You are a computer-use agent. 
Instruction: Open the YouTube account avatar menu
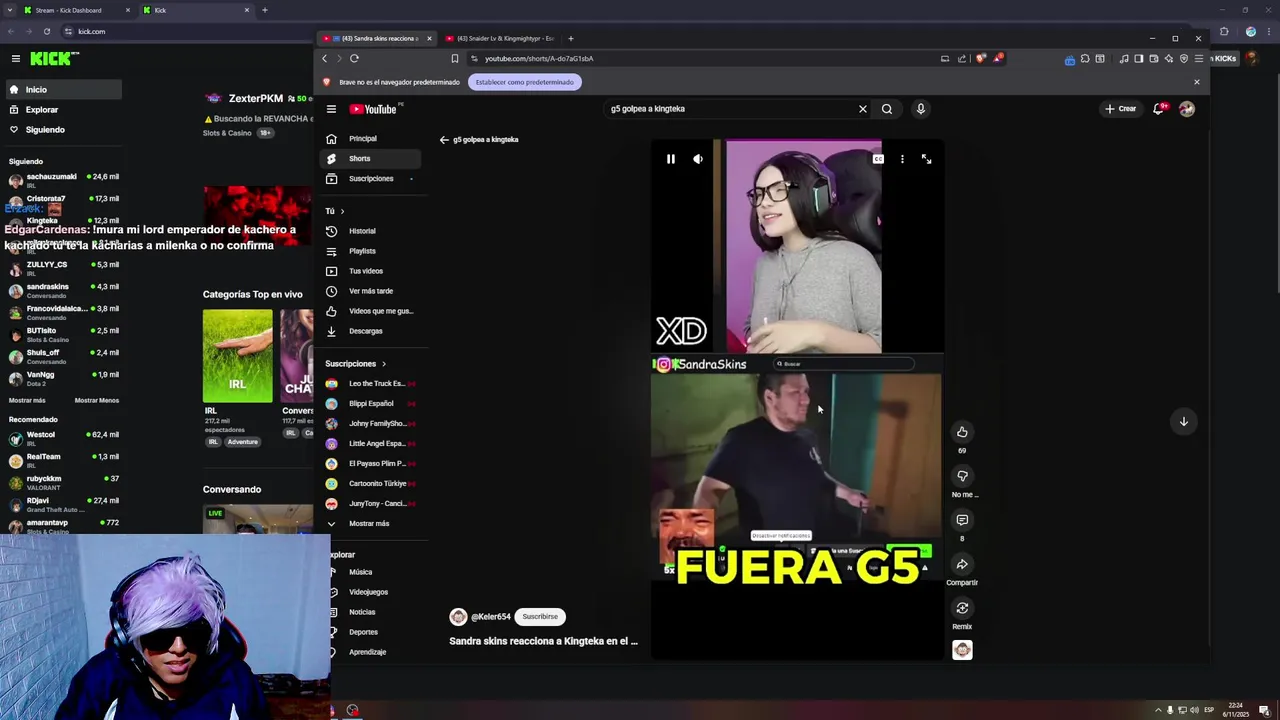pos(1187,109)
